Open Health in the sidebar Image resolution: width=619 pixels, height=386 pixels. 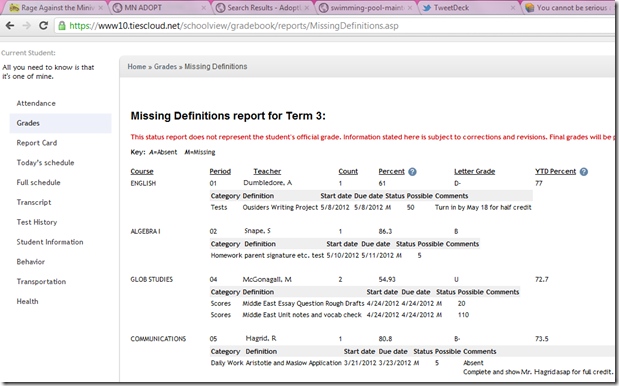click(x=27, y=301)
